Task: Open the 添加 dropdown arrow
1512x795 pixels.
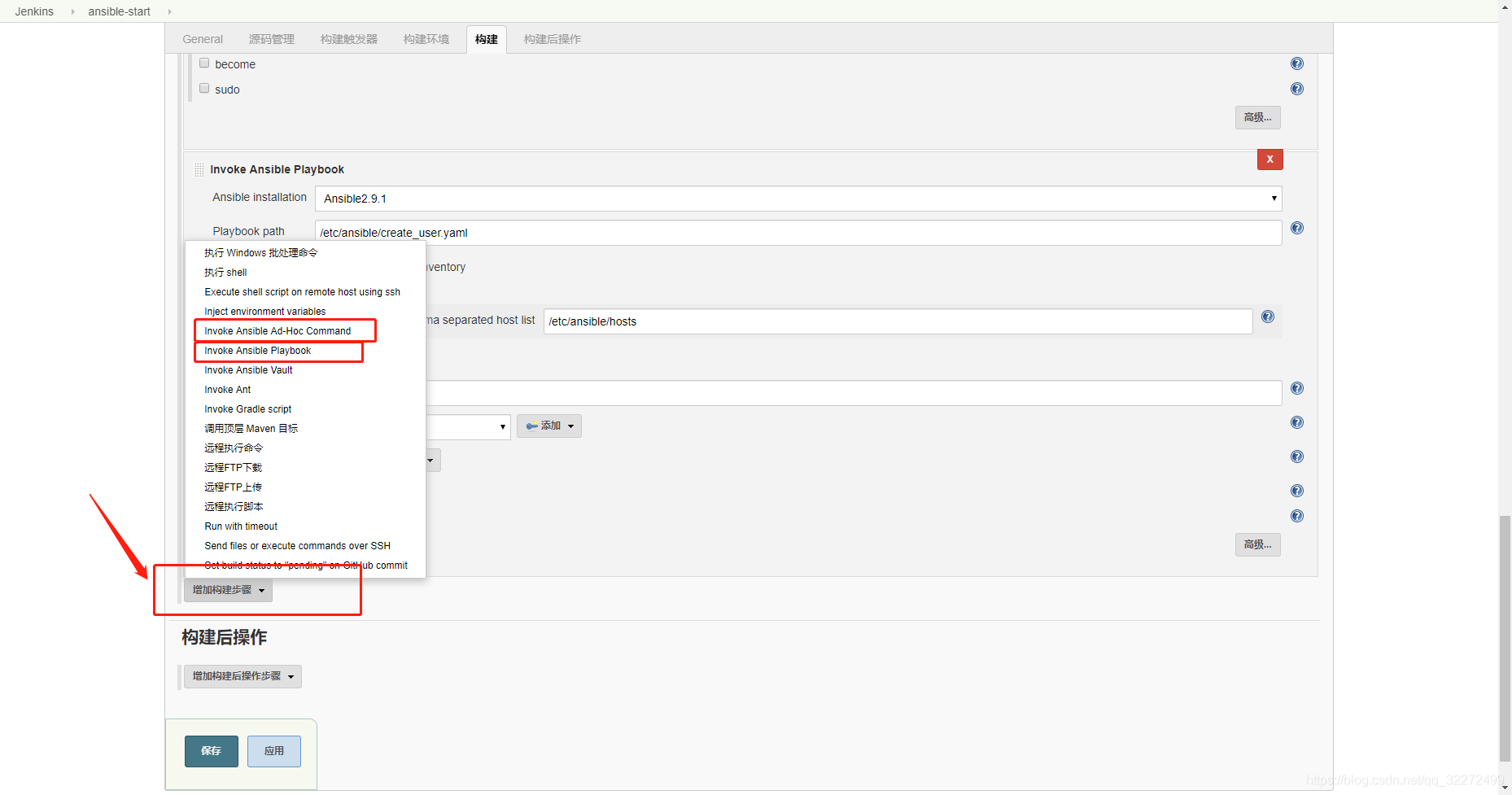Action: coord(570,426)
